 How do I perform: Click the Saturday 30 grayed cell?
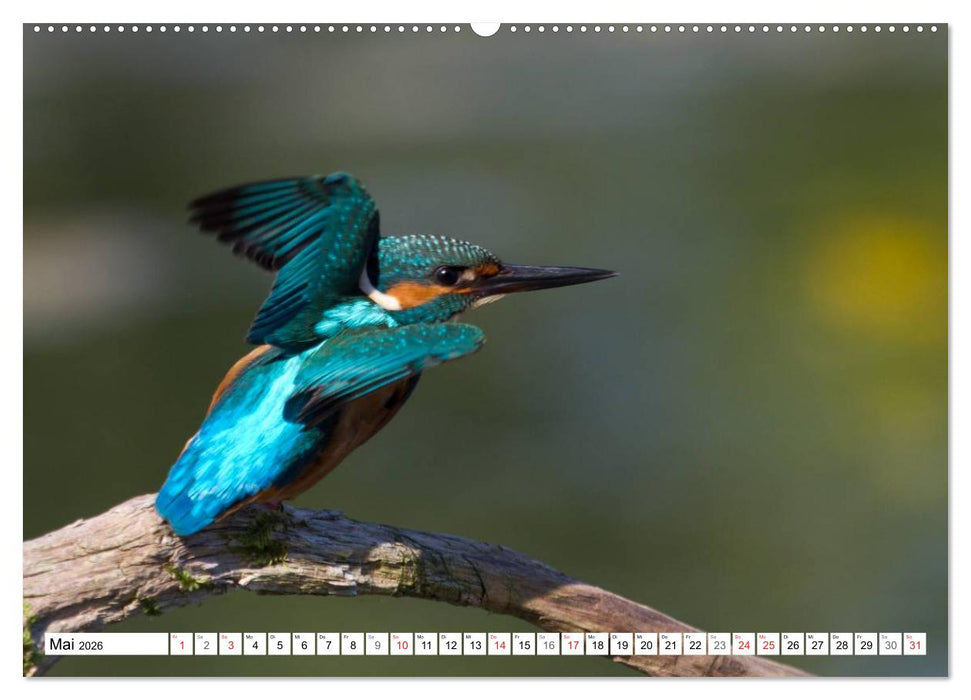click(892, 645)
